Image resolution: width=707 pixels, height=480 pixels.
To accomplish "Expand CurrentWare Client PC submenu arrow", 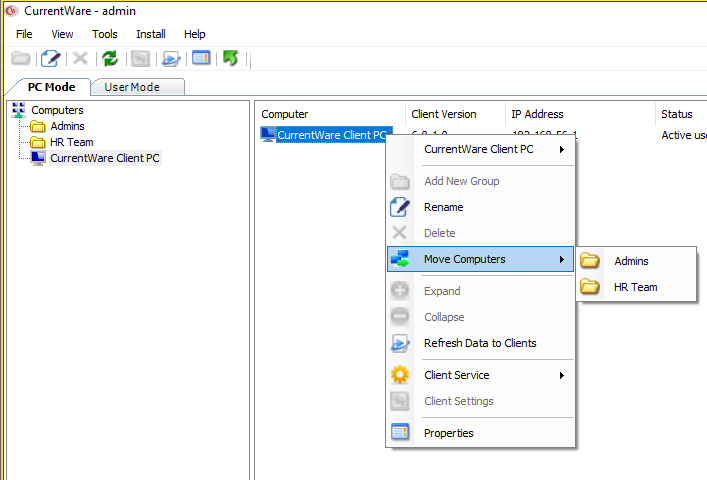I will [562, 150].
